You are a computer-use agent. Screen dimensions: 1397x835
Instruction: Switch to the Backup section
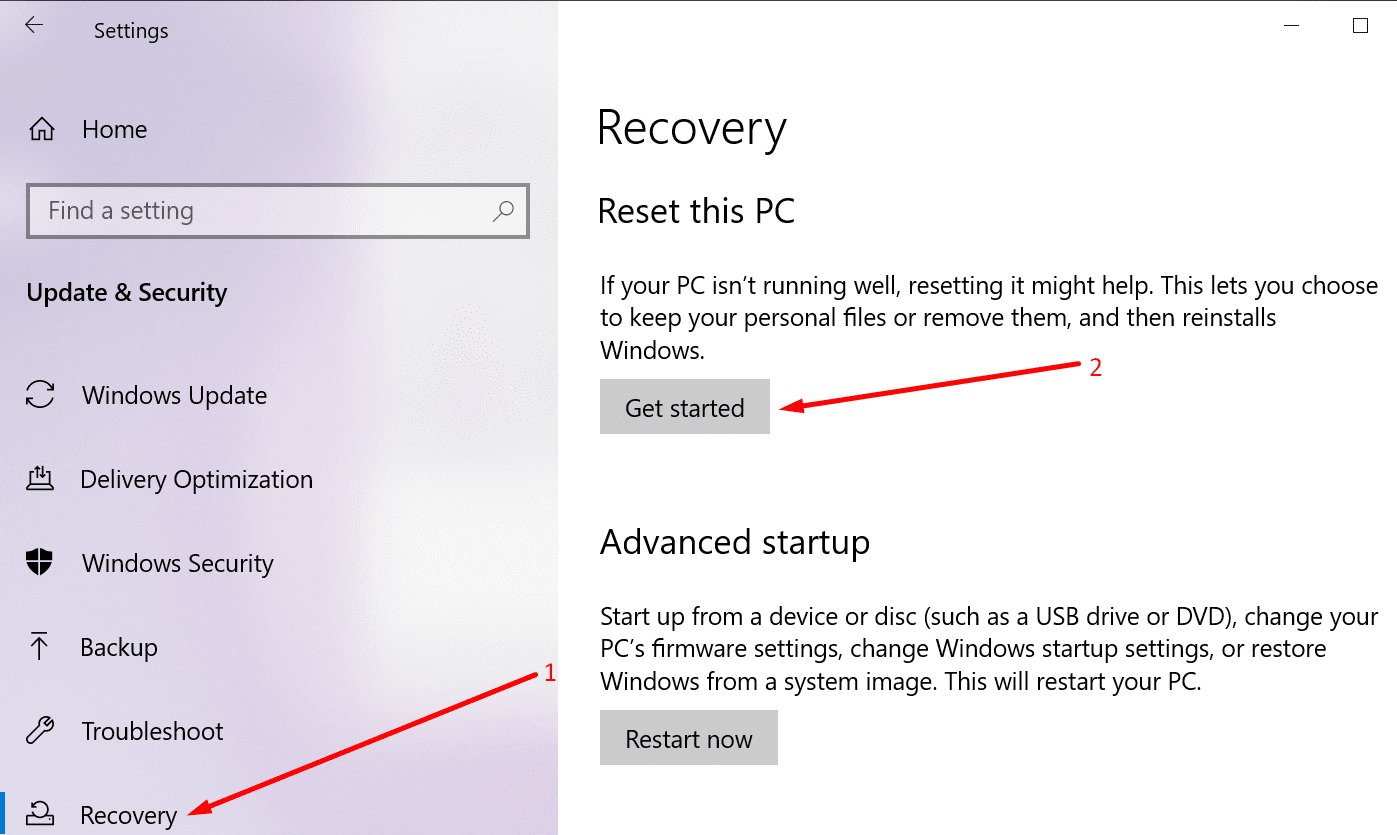pyautogui.click(x=118, y=647)
